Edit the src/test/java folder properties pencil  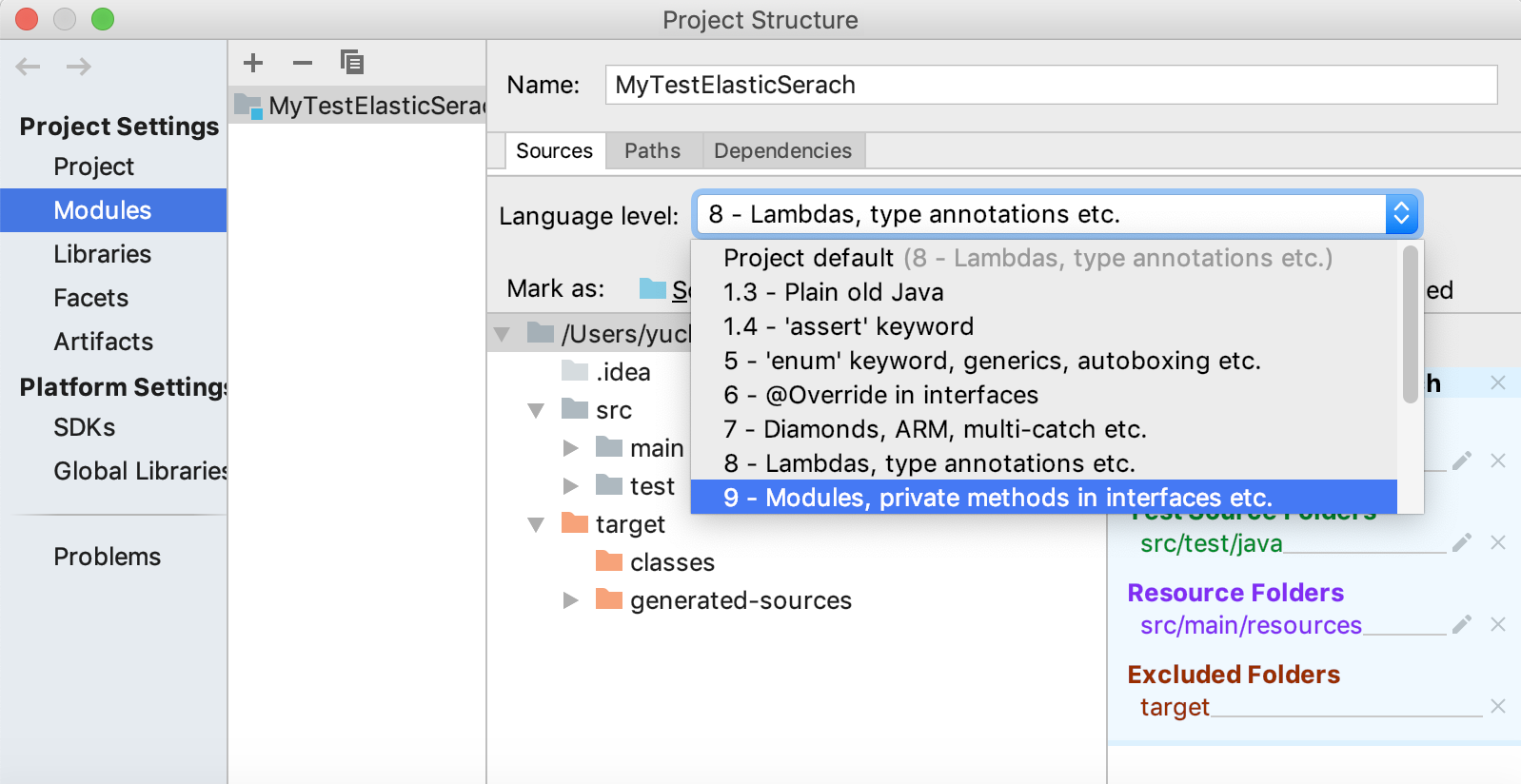(x=1462, y=542)
